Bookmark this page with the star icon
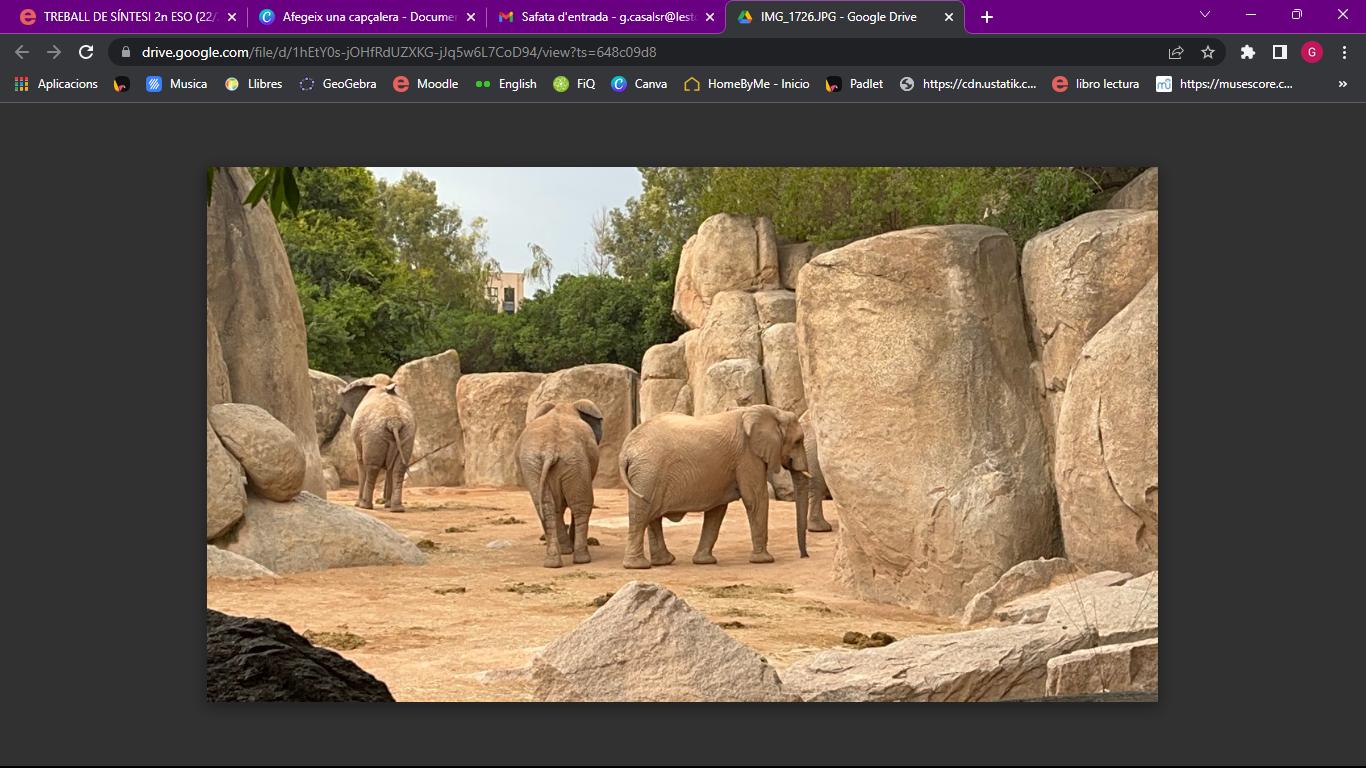The width and height of the screenshot is (1366, 768). coord(1208,52)
